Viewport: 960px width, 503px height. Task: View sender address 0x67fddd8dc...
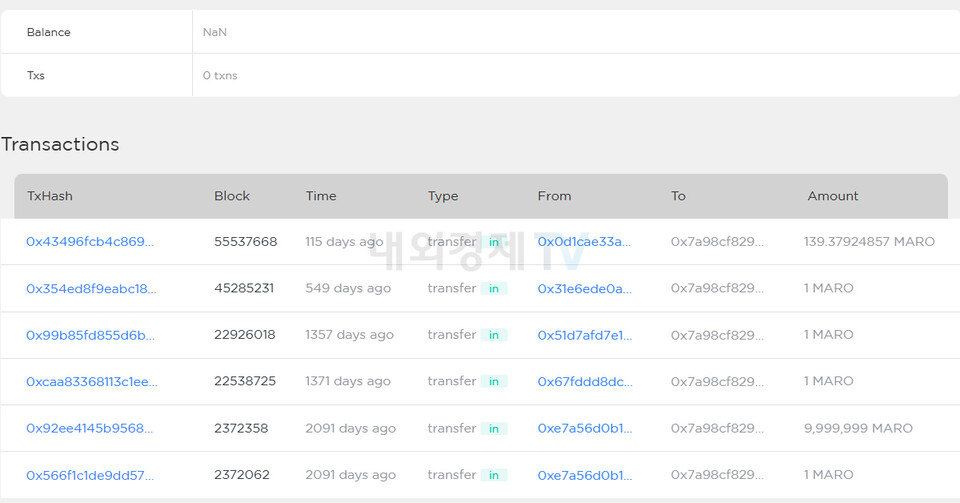pyautogui.click(x=584, y=381)
